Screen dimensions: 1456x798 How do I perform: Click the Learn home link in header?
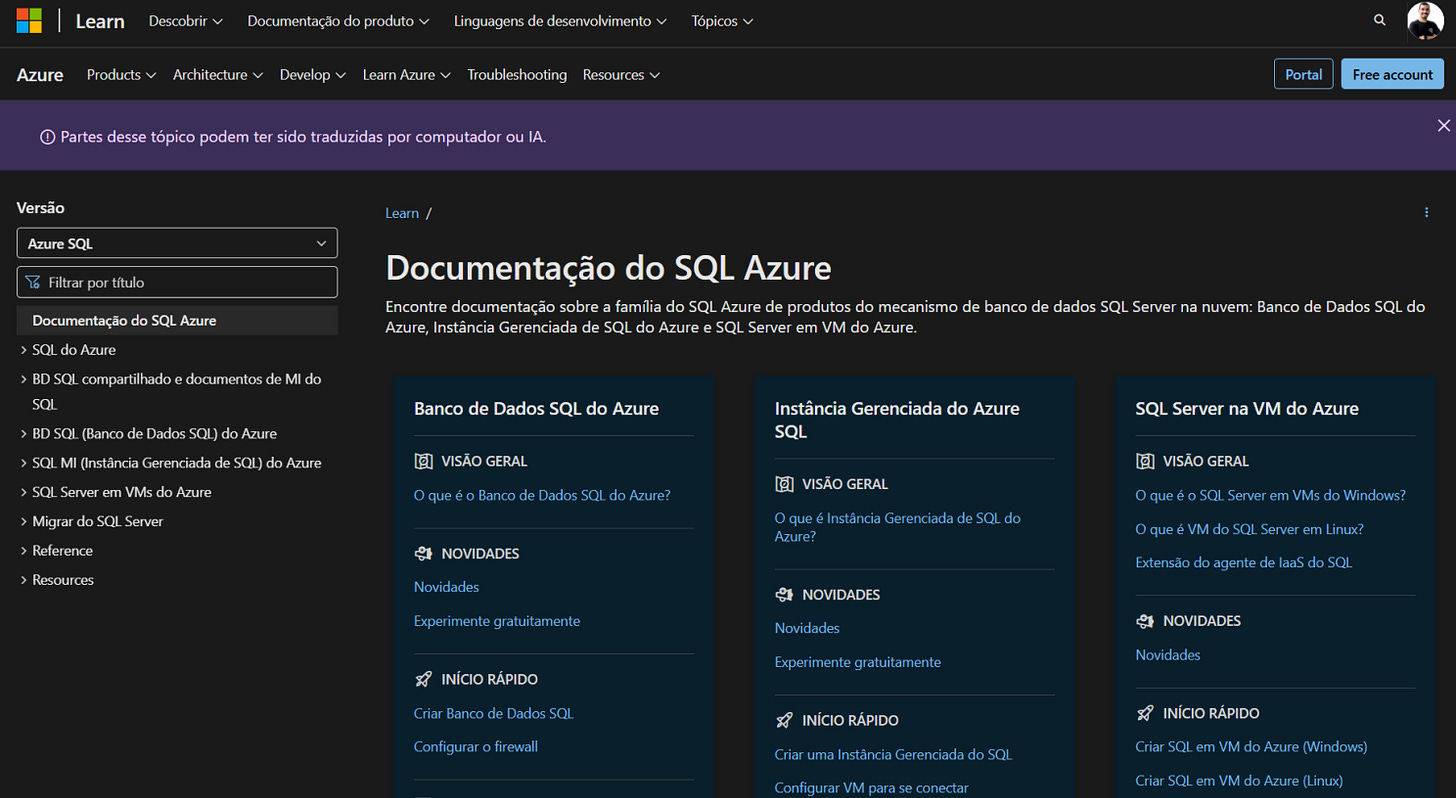click(100, 21)
